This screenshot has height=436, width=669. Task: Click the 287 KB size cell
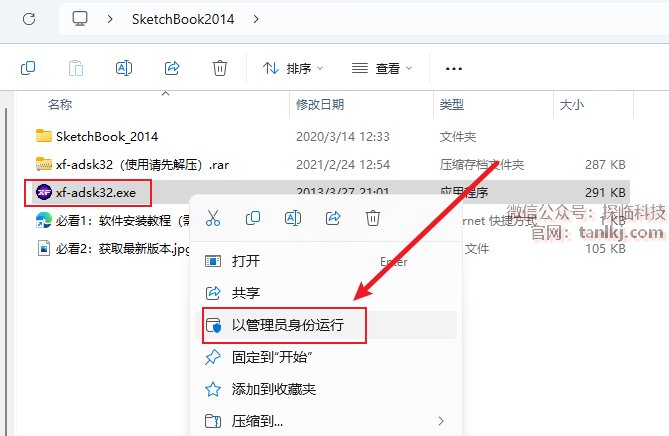605,165
